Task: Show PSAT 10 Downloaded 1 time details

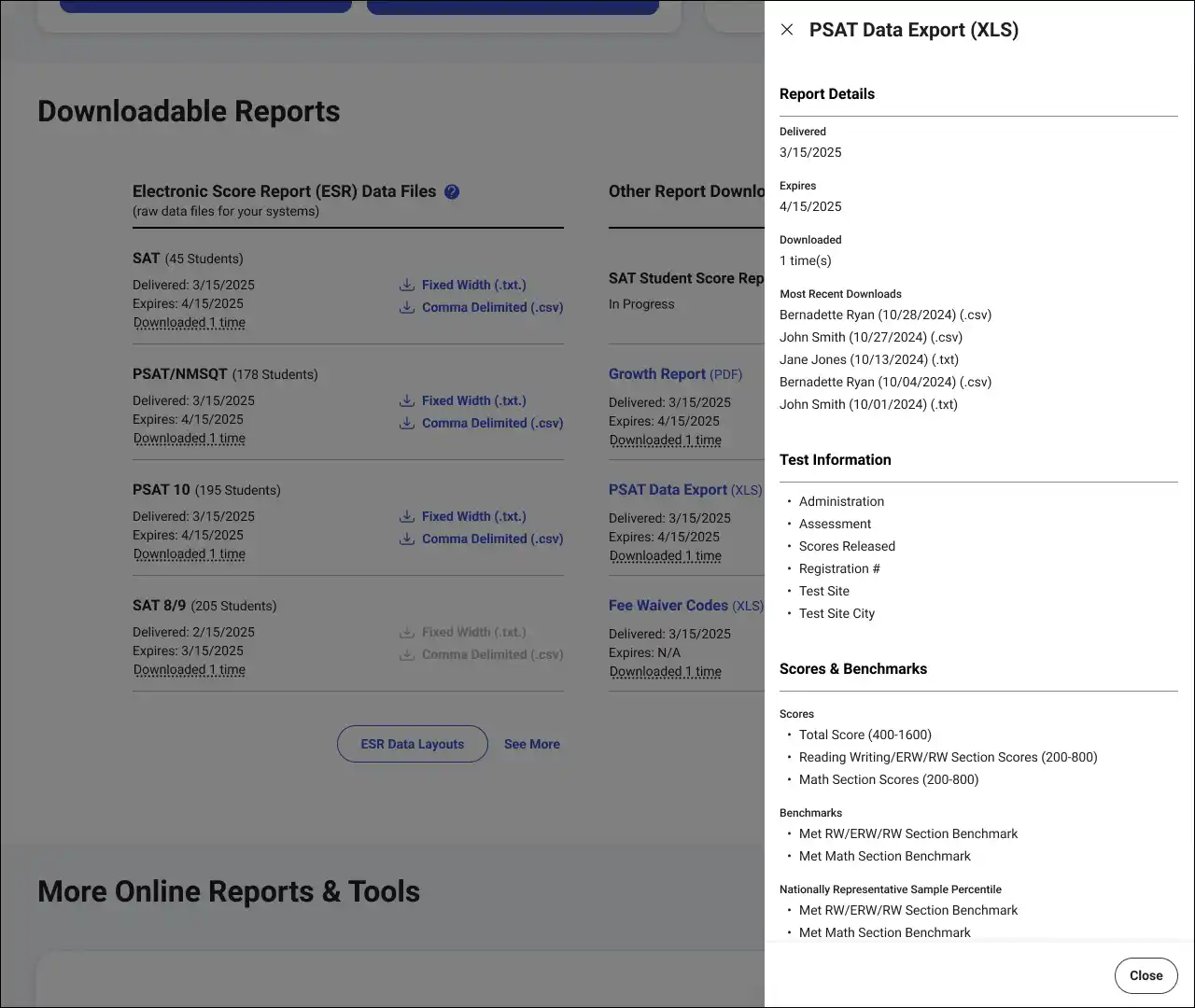Action: tap(190, 554)
